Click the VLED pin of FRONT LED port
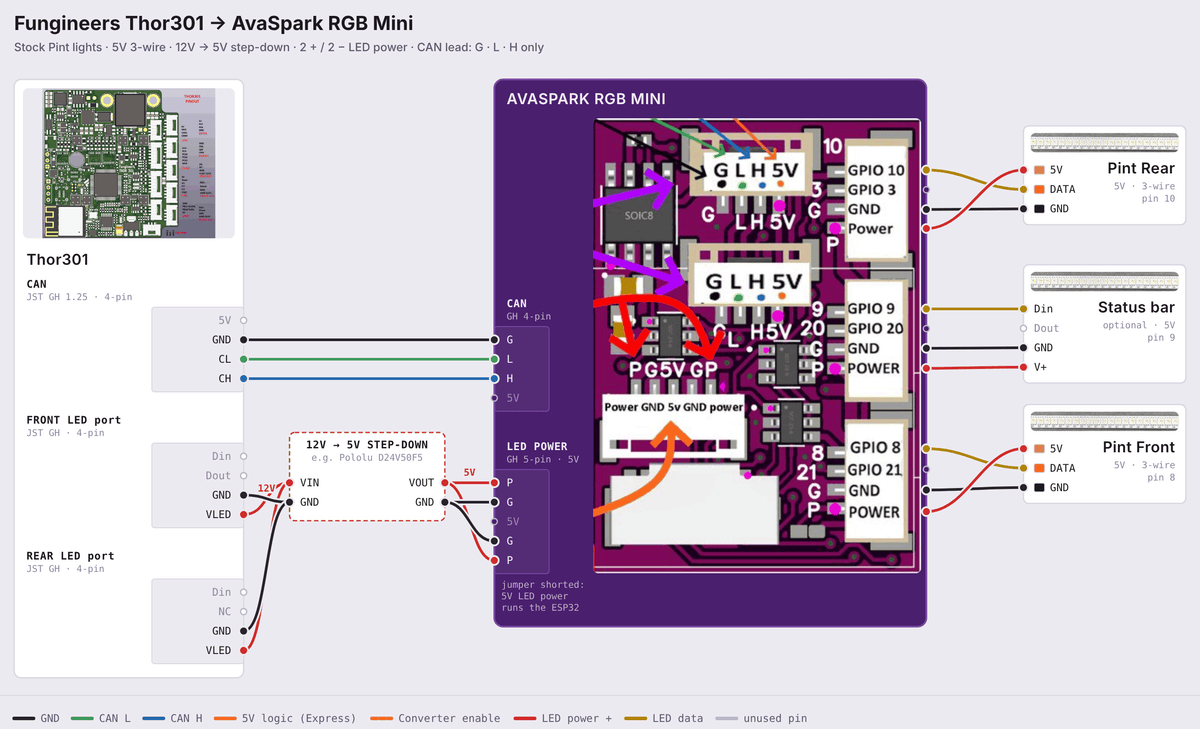The height and width of the screenshot is (729, 1200). tap(218, 515)
